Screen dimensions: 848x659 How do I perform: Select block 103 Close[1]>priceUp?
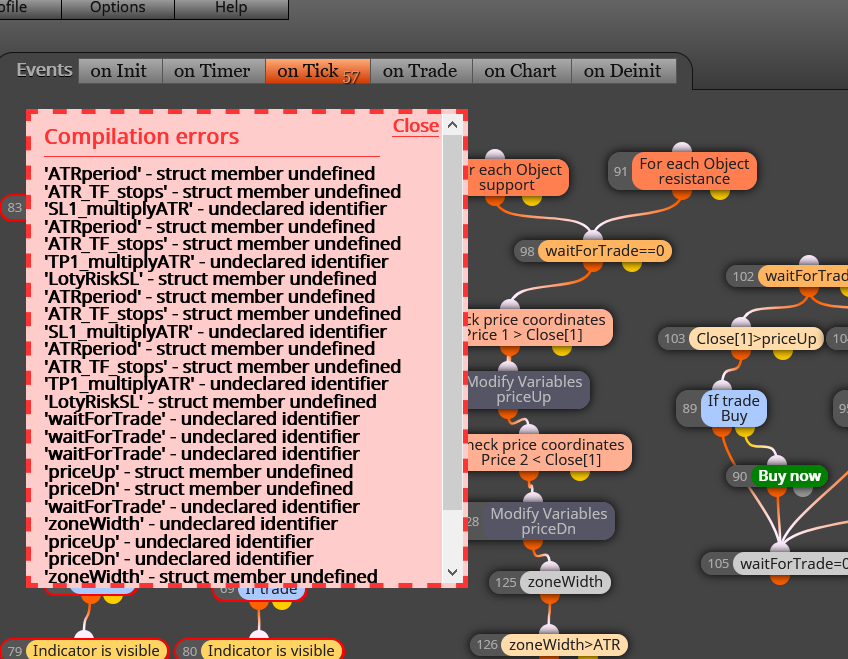[756, 339]
